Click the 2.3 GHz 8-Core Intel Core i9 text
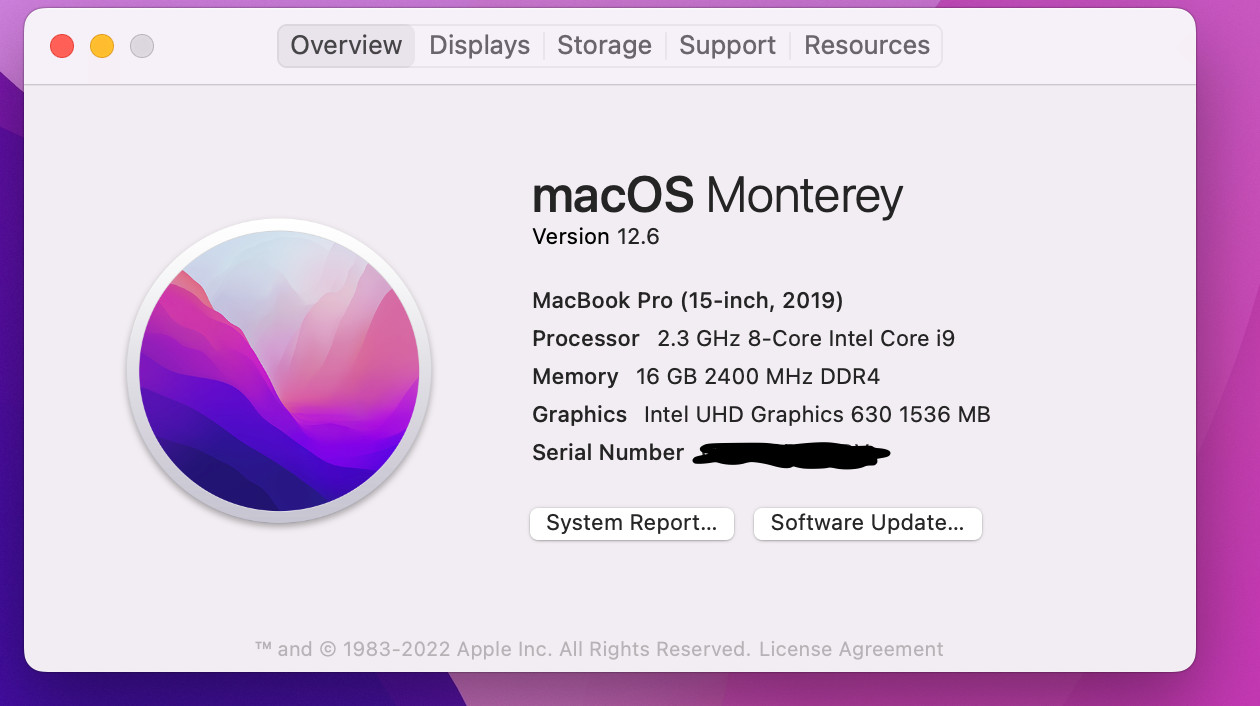Image resolution: width=1260 pixels, height=706 pixels. click(x=805, y=338)
